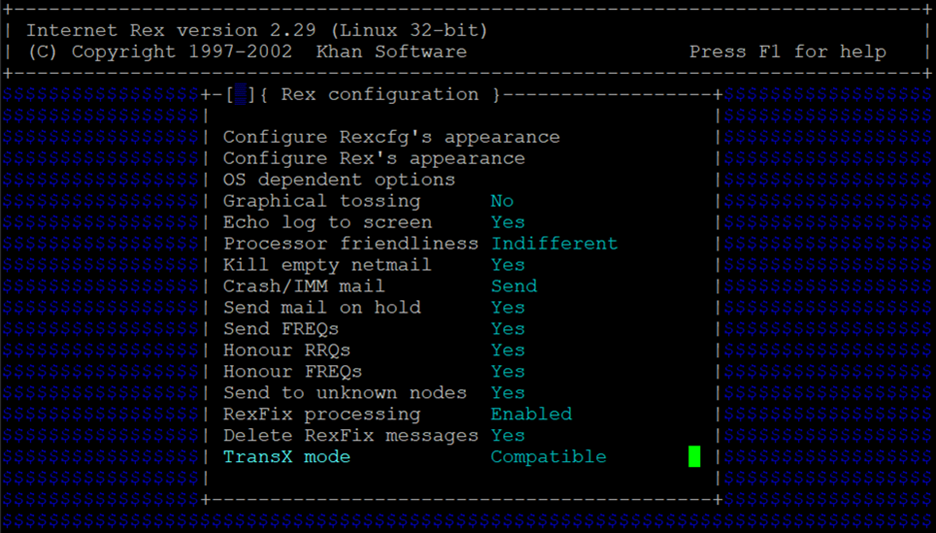Toggle Kill empty netmail Yes value
Viewport: 936px width, 533px height.
[x=508, y=265]
